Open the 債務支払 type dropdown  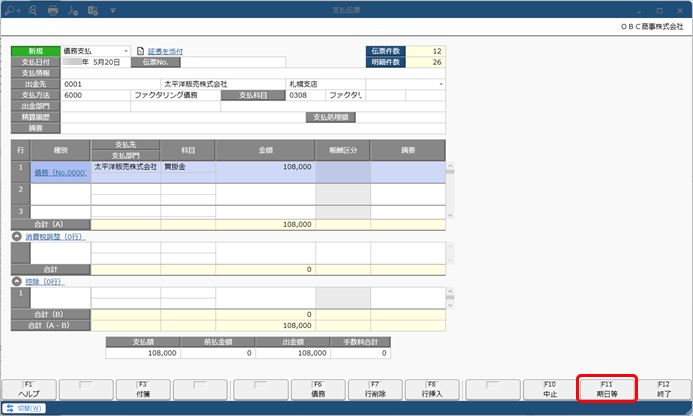[126, 51]
